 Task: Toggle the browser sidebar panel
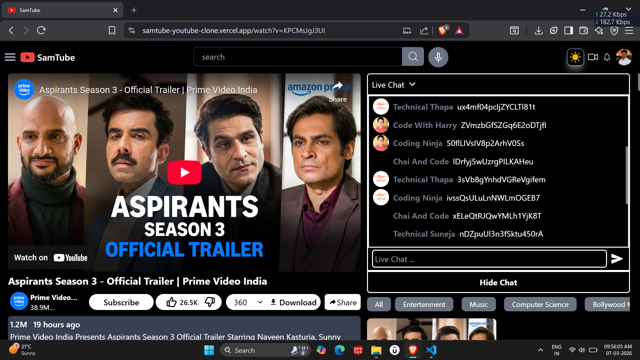568,30
